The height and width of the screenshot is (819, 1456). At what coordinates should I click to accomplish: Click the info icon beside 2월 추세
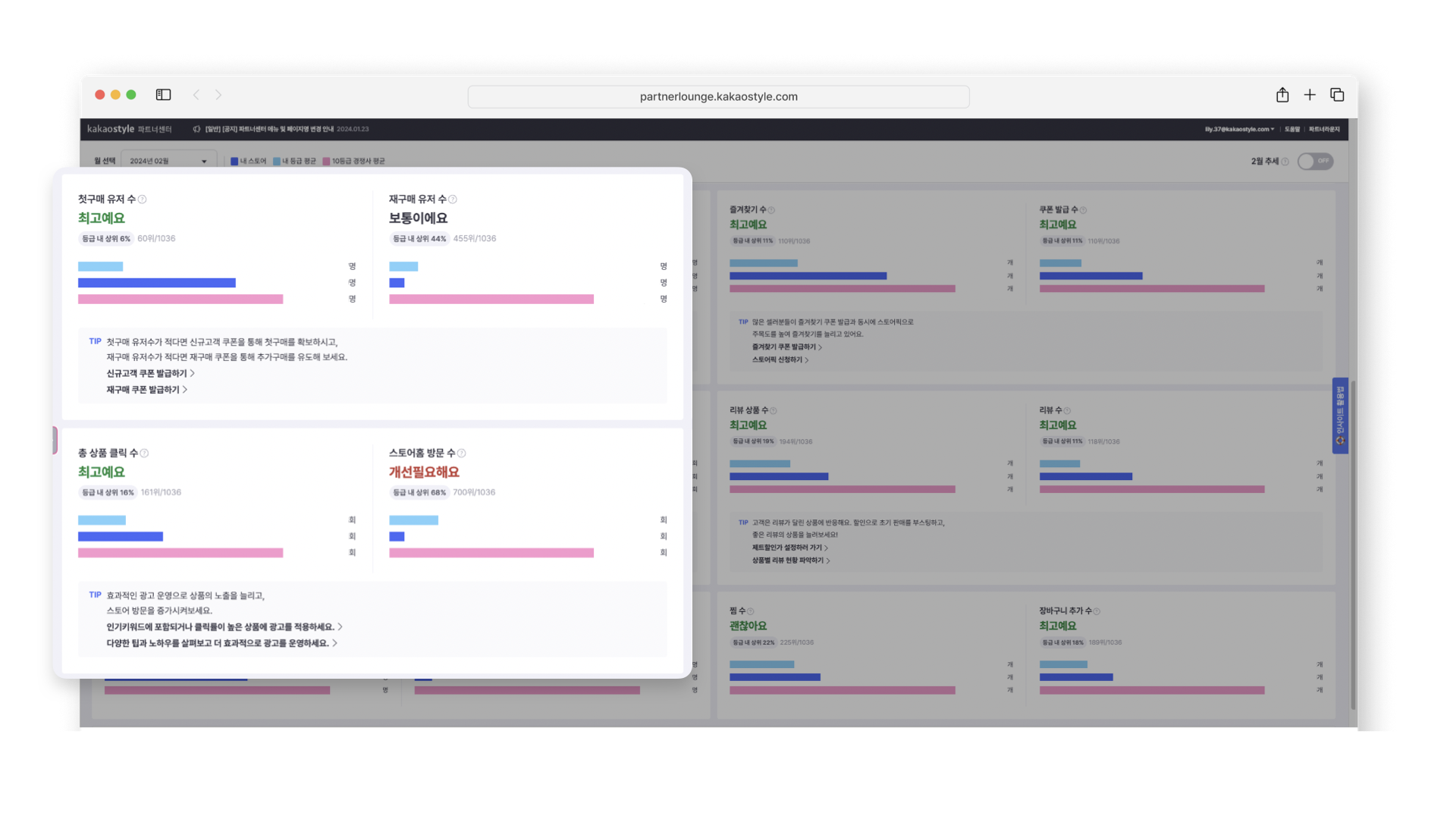pos(1285,162)
